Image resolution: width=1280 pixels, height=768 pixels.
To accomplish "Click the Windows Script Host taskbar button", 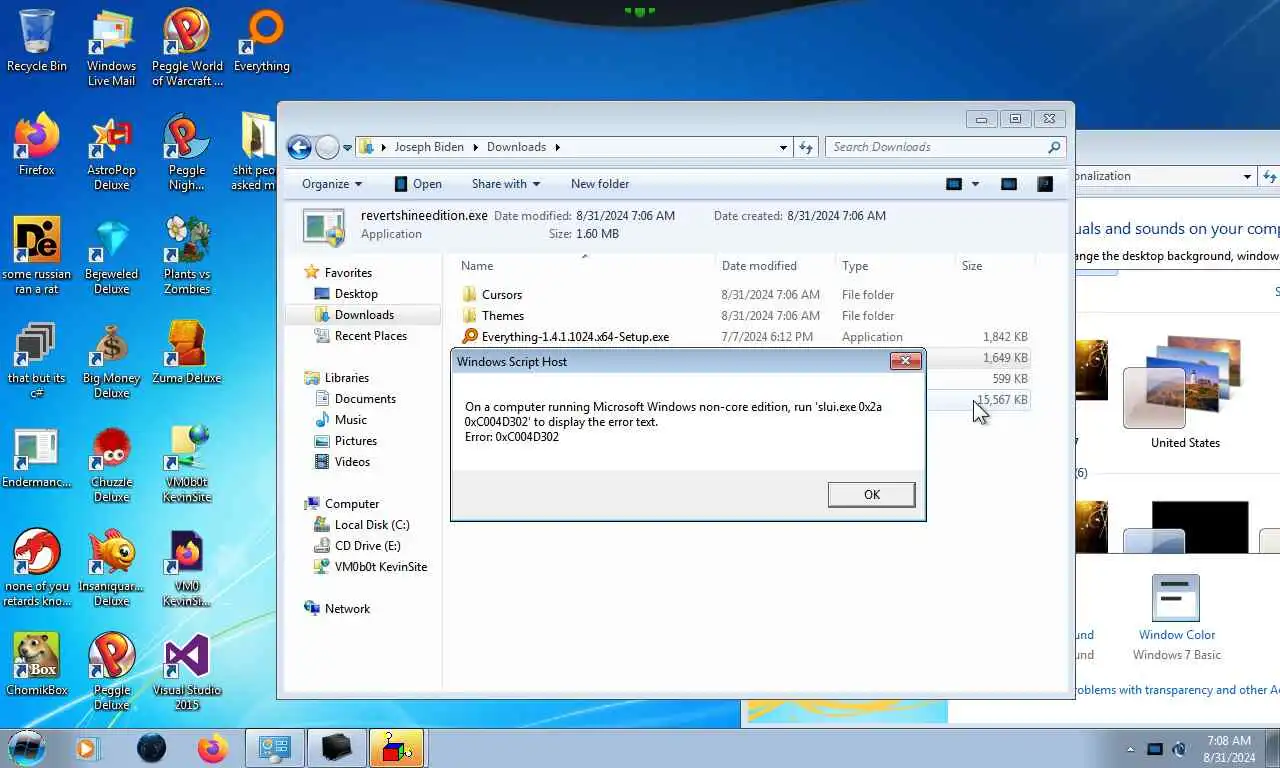I will (x=397, y=748).
